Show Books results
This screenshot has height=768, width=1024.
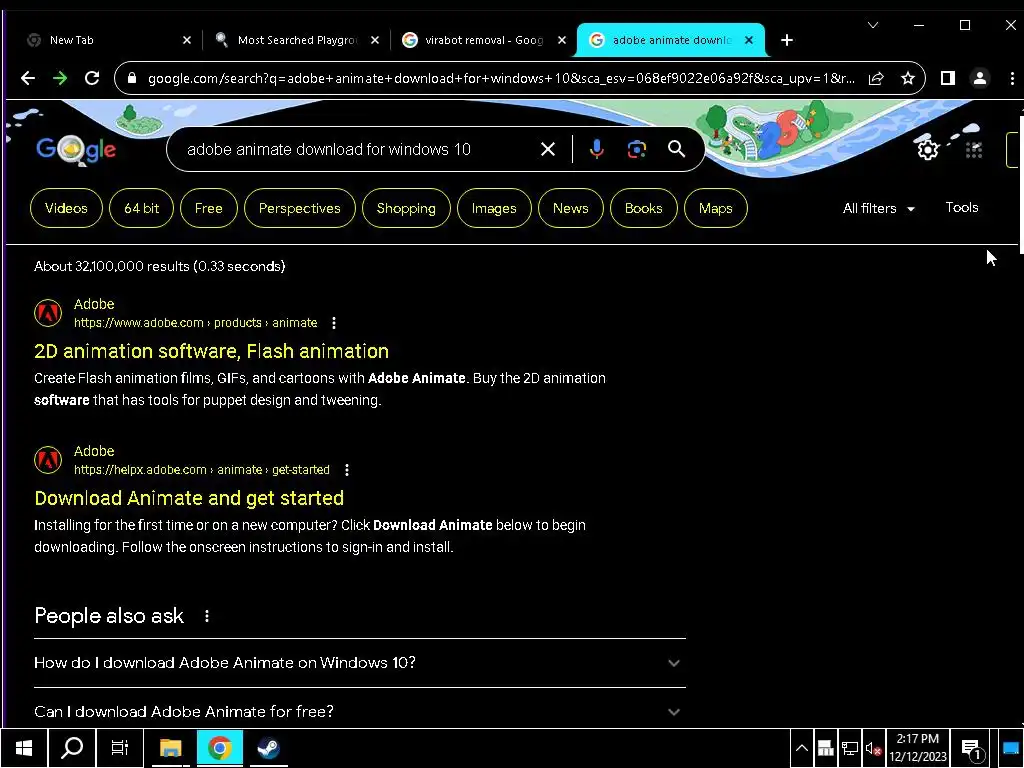(x=643, y=208)
